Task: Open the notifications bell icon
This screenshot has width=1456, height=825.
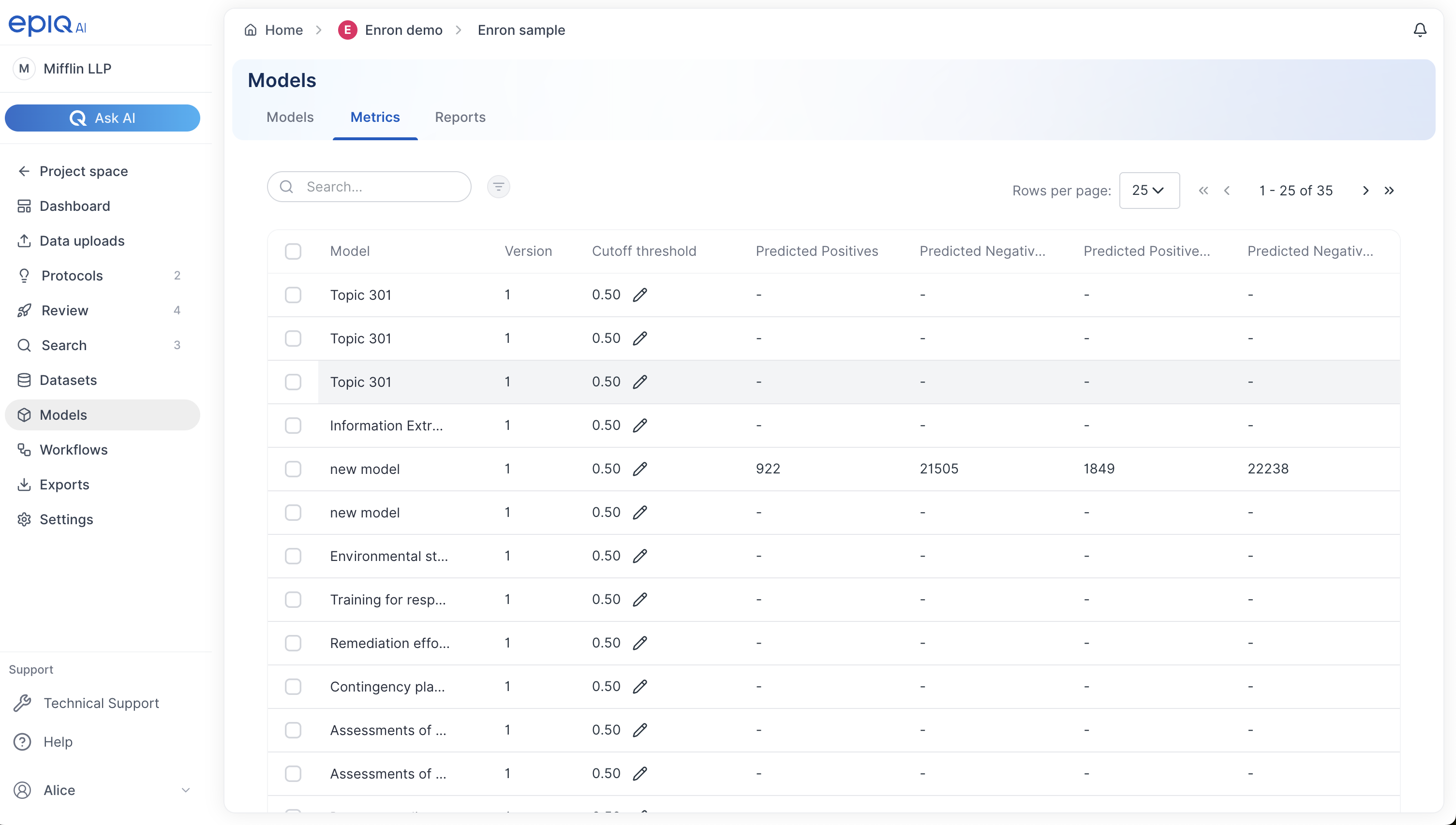Action: pyautogui.click(x=1420, y=30)
